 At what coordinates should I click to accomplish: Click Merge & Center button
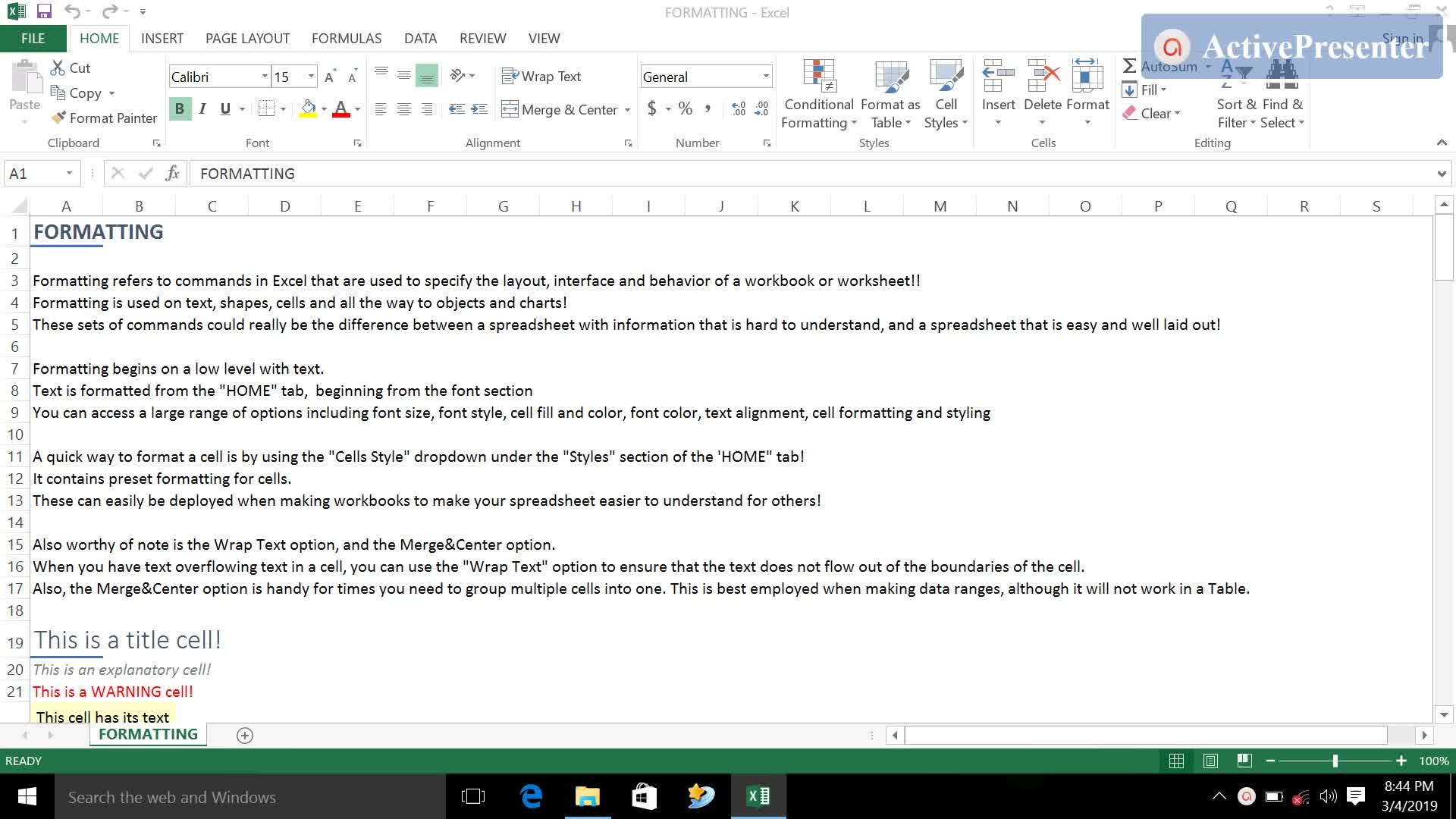point(560,110)
